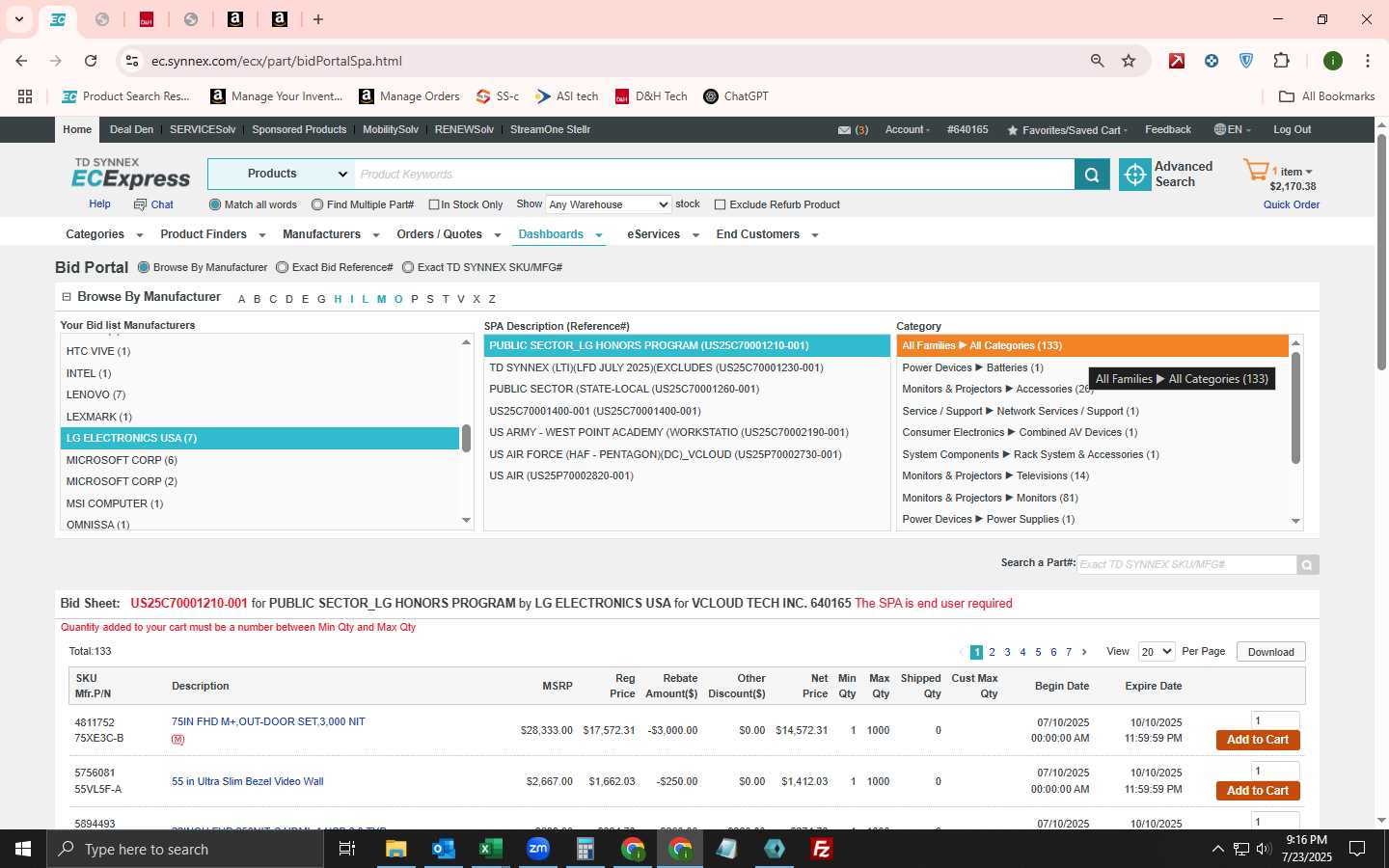Select Match all words radio button
Screen dimensions: 1389x868
click(x=215, y=204)
